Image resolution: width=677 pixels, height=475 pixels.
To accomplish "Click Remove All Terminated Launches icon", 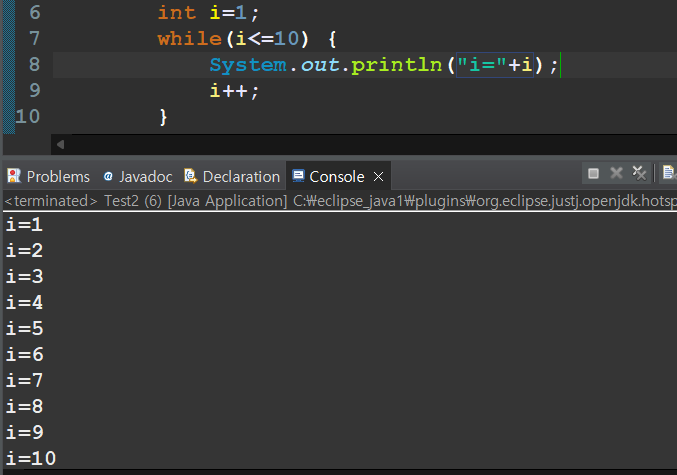I will coord(639,173).
